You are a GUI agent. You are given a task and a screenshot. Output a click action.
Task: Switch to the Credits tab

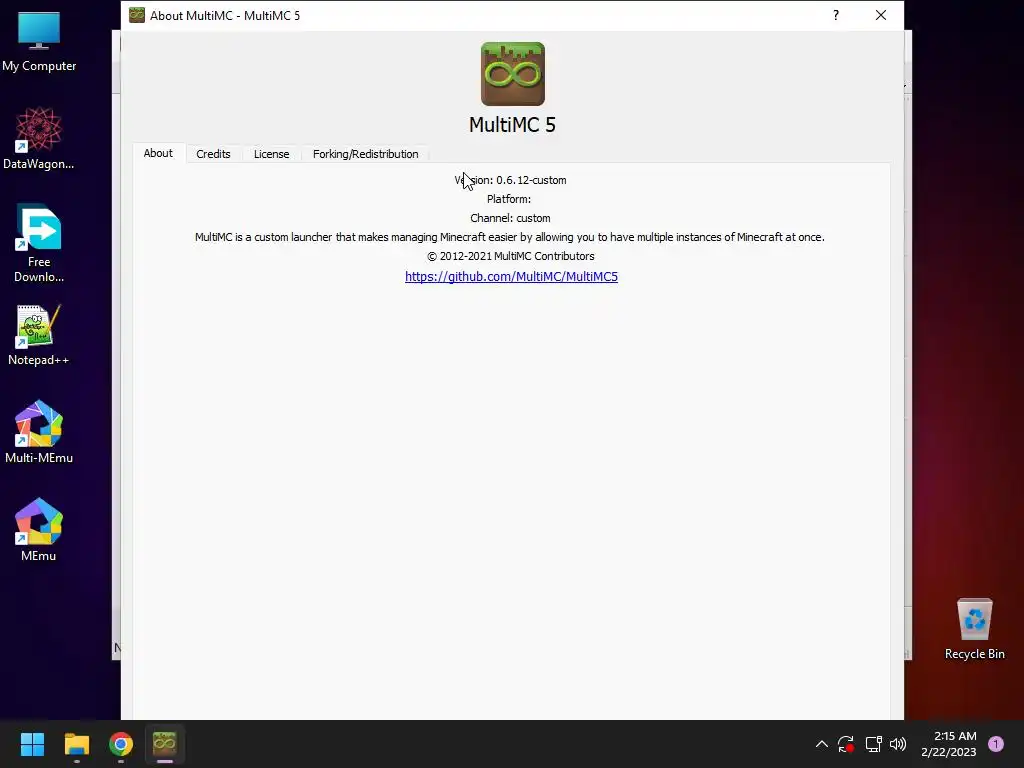(213, 154)
